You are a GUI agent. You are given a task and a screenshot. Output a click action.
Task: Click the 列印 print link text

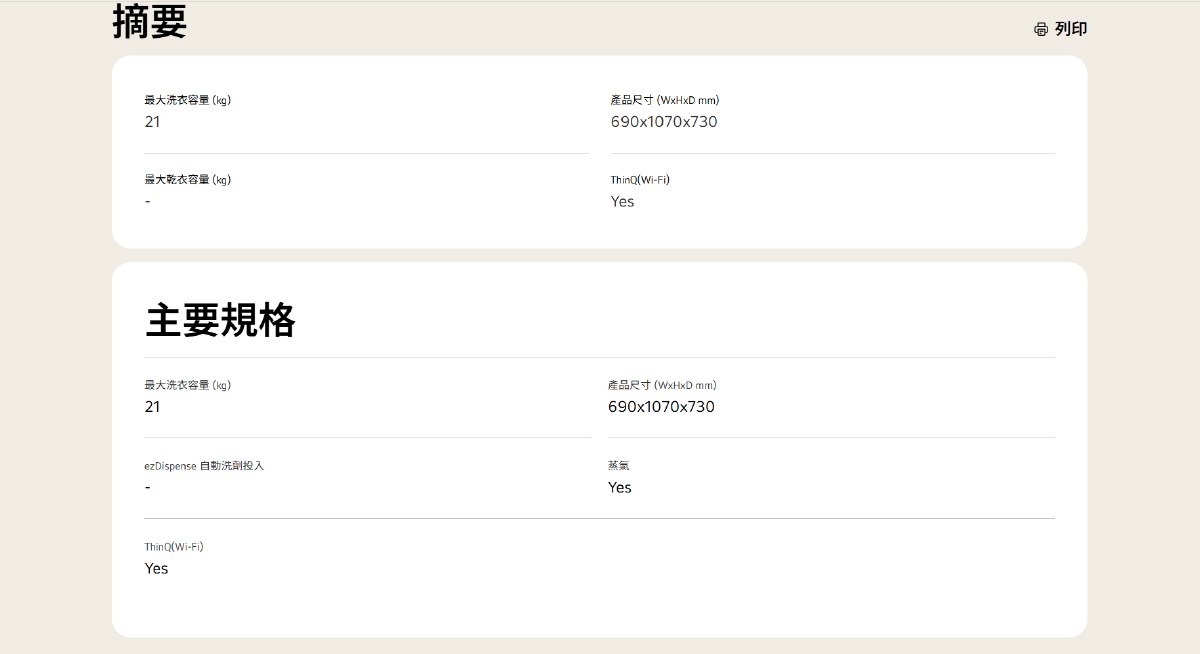(1071, 29)
